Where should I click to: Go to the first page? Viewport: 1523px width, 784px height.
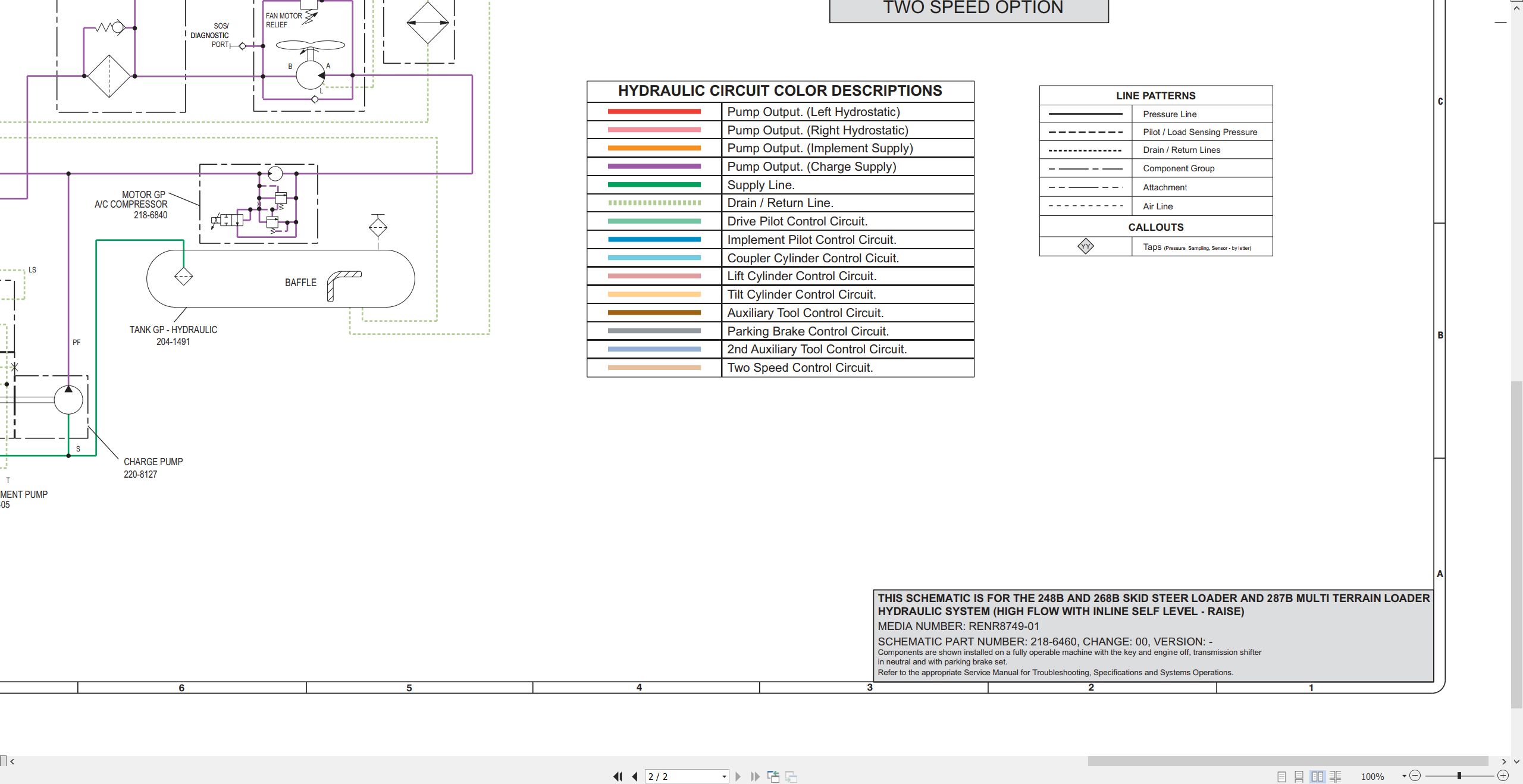618,776
